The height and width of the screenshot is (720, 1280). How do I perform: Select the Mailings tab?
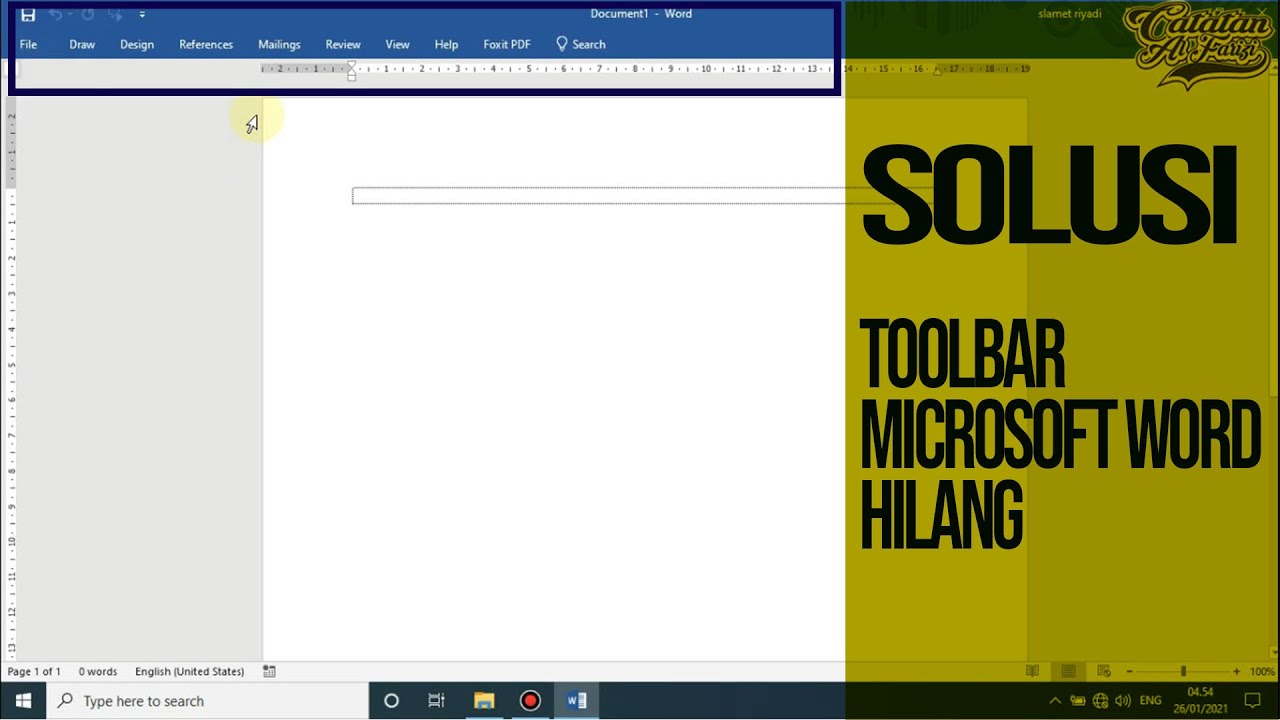[279, 44]
